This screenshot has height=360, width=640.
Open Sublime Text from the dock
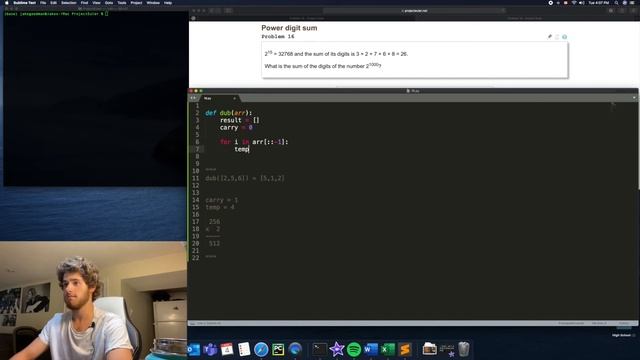(405, 349)
